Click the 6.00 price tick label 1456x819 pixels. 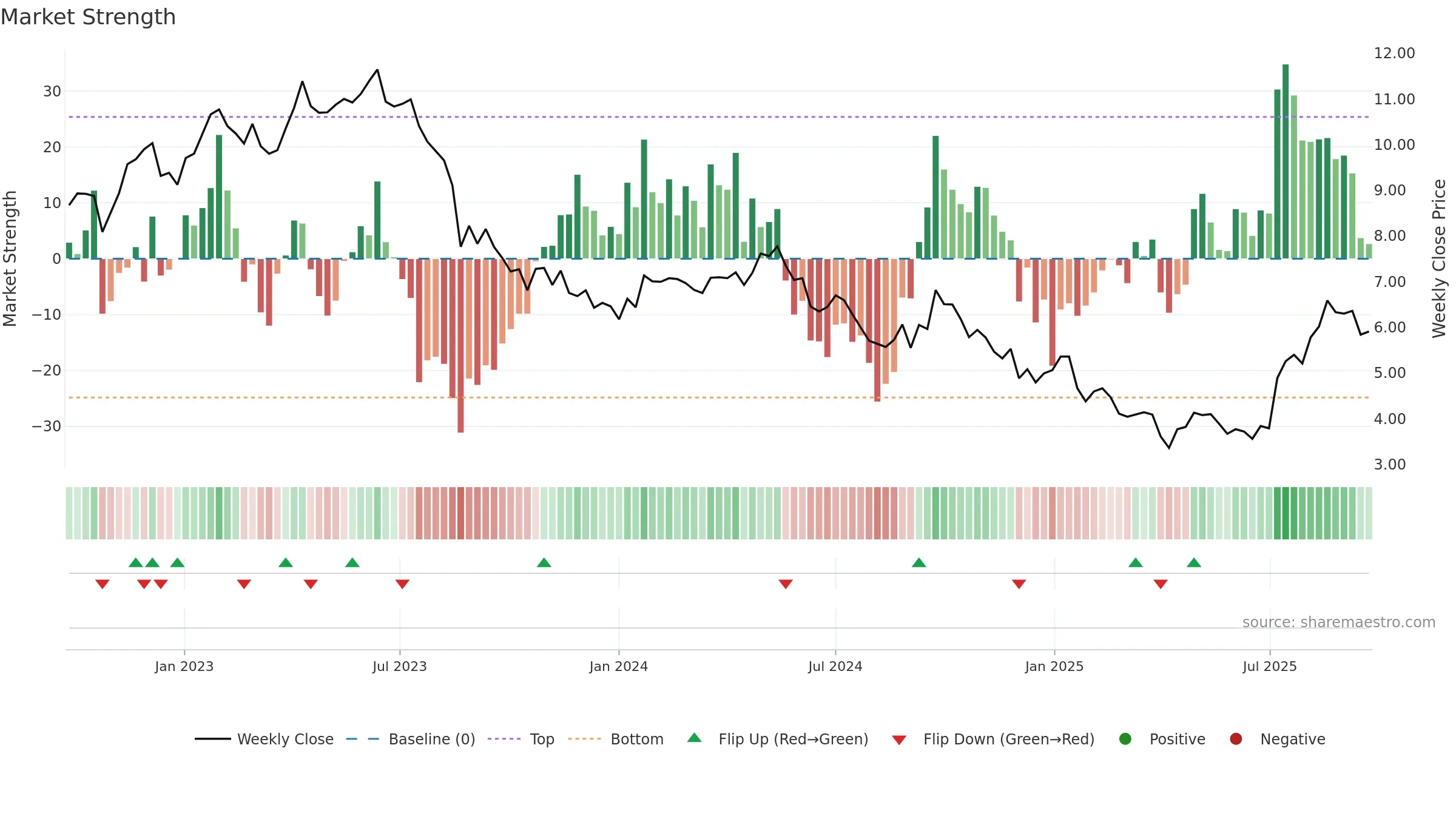tap(1390, 327)
